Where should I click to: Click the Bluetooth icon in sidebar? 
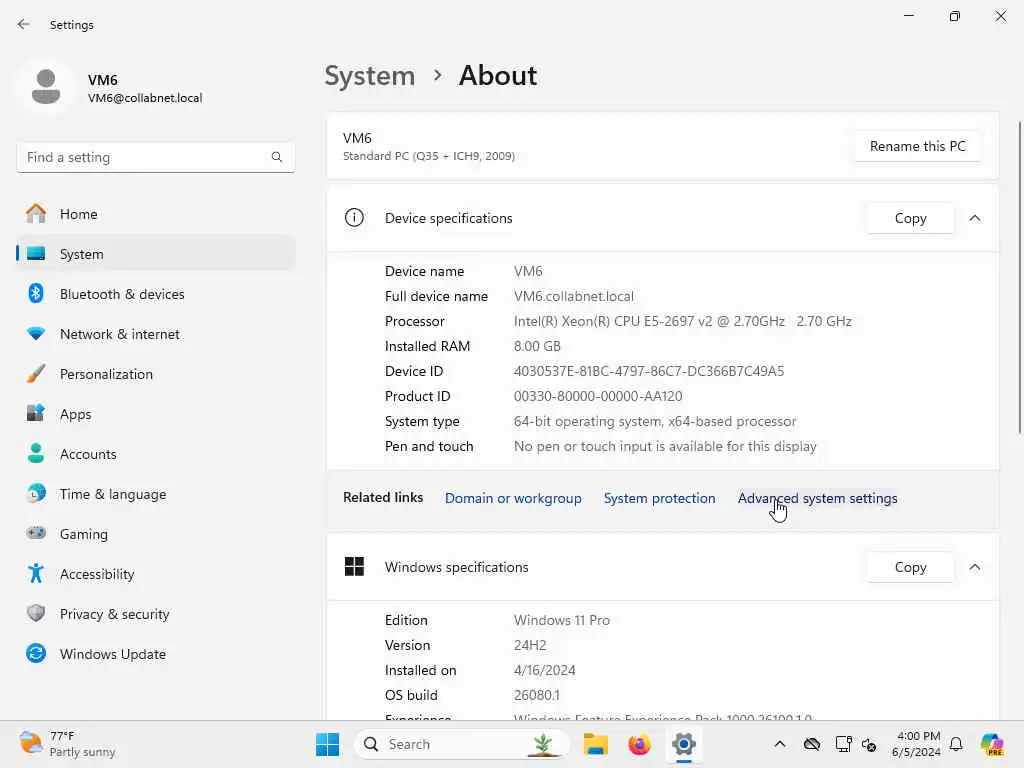point(36,293)
